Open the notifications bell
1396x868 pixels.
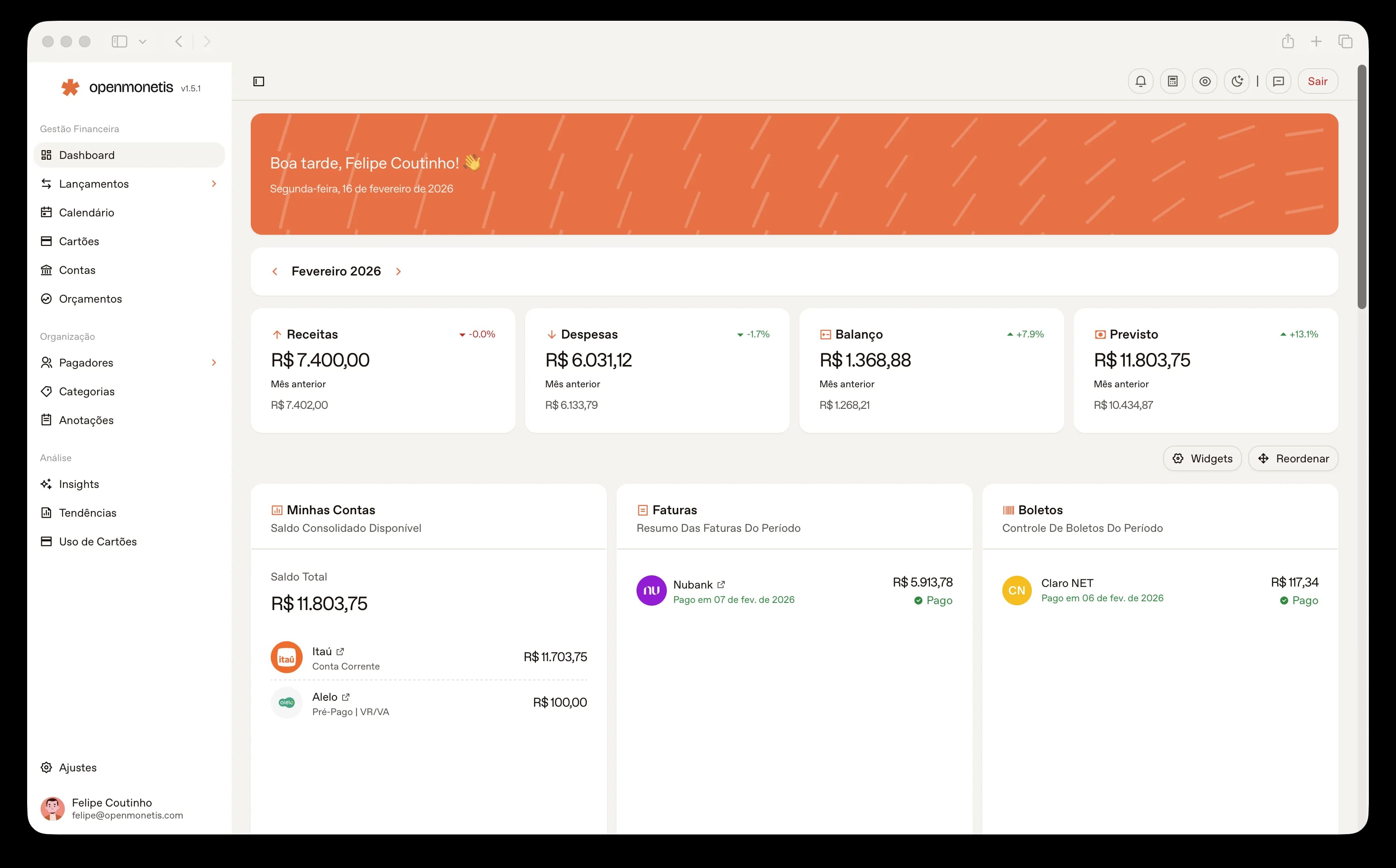(x=1140, y=81)
